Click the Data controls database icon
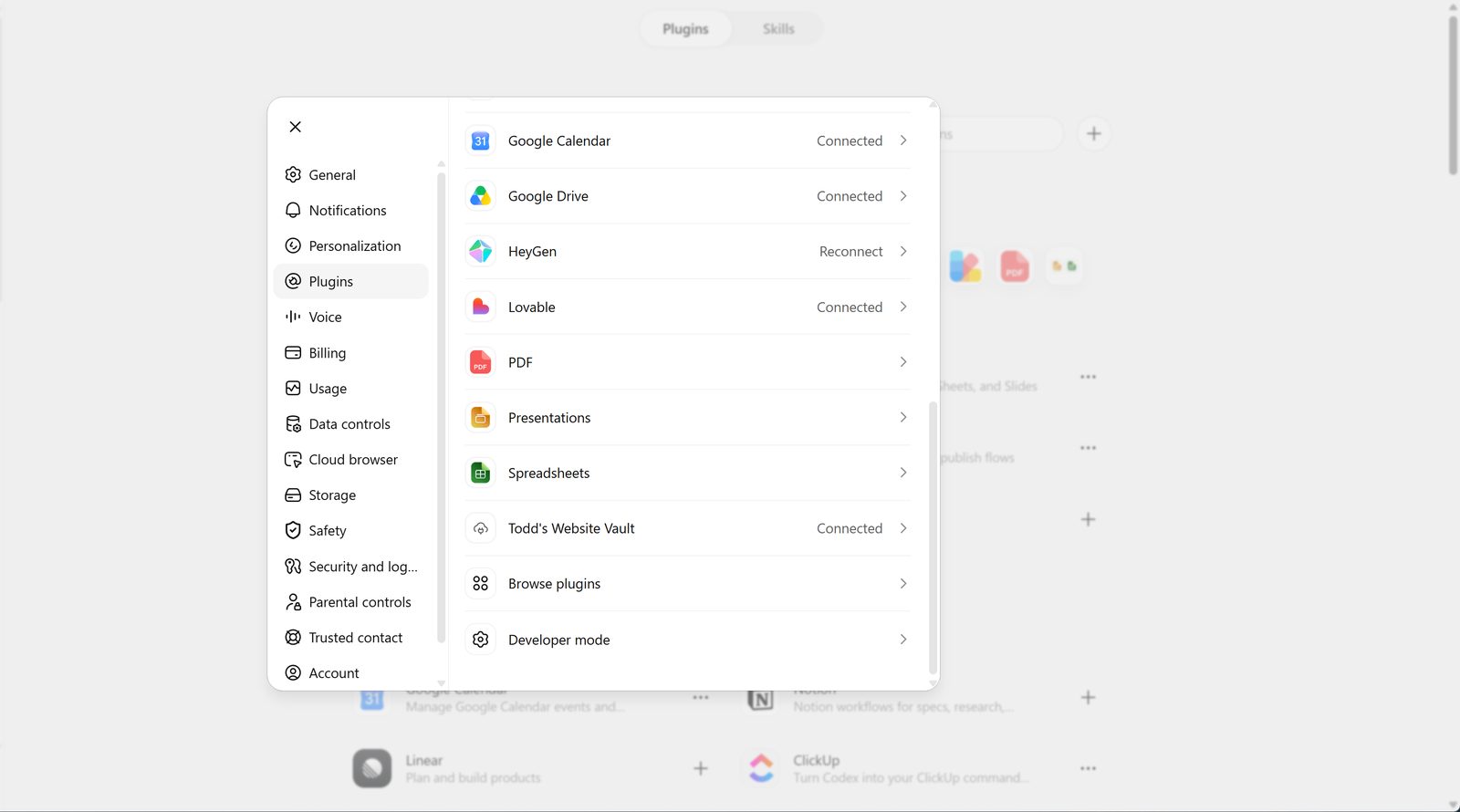This screenshot has width=1460, height=812. [293, 423]
